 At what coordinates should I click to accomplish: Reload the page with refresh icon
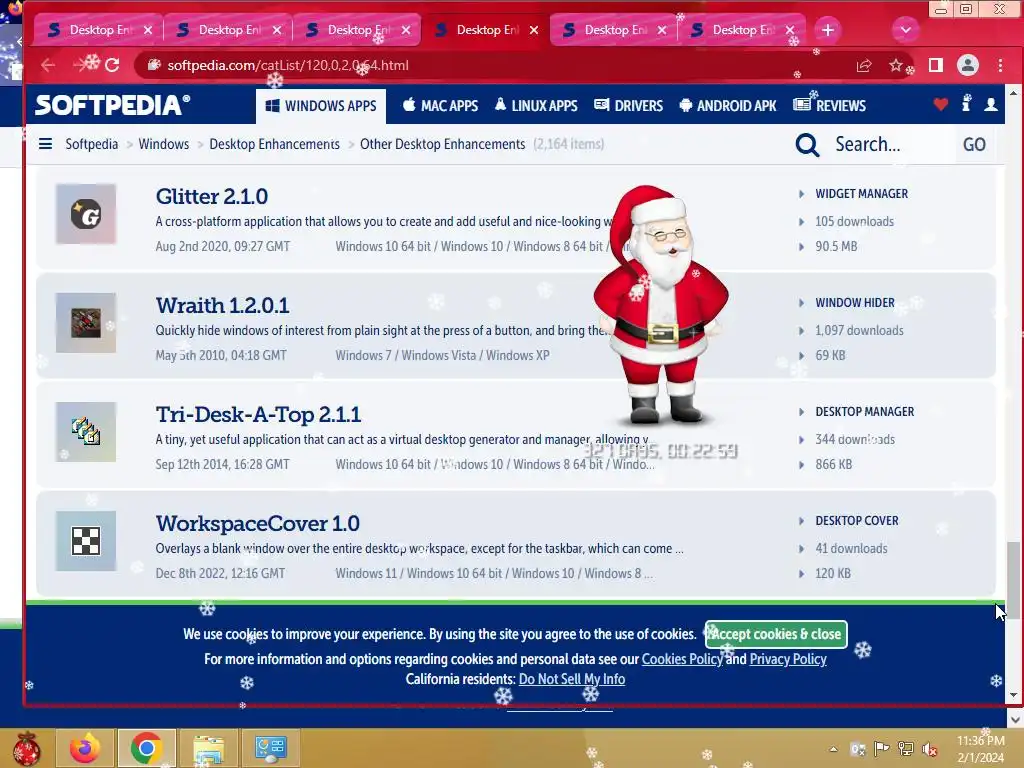point(112,65)
